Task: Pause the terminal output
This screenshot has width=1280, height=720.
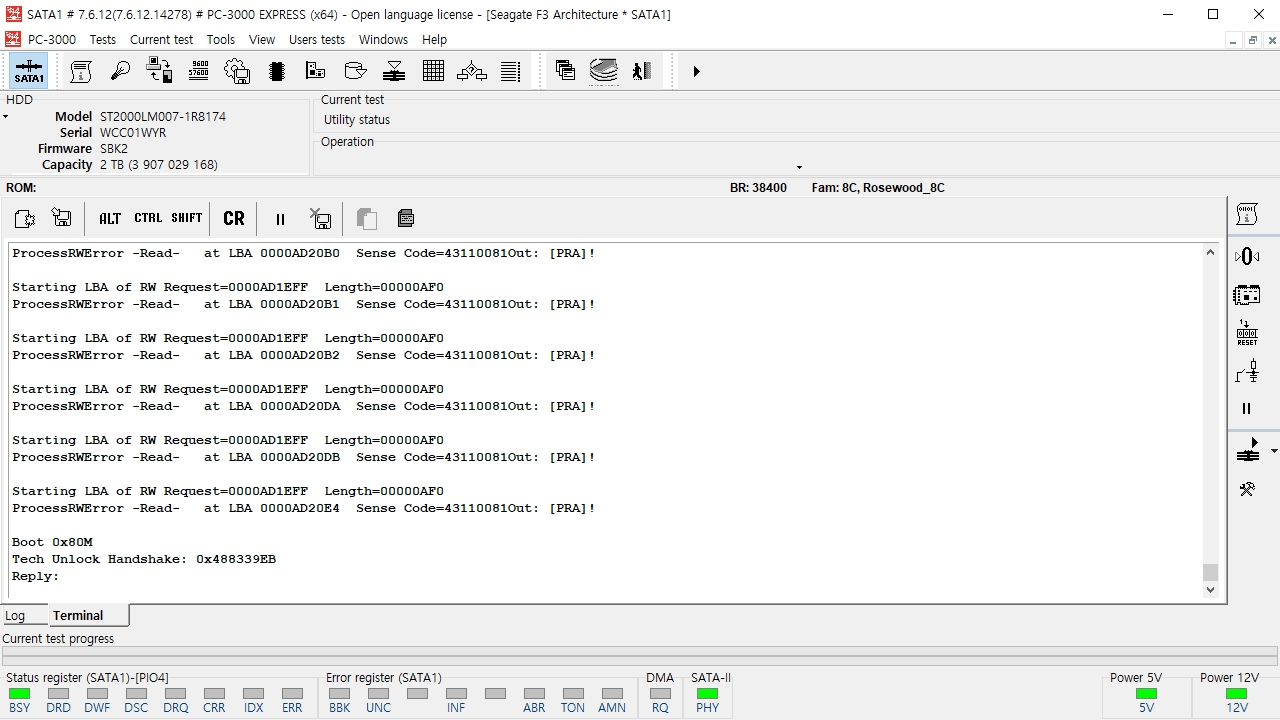Action: [x=280, y=218]
